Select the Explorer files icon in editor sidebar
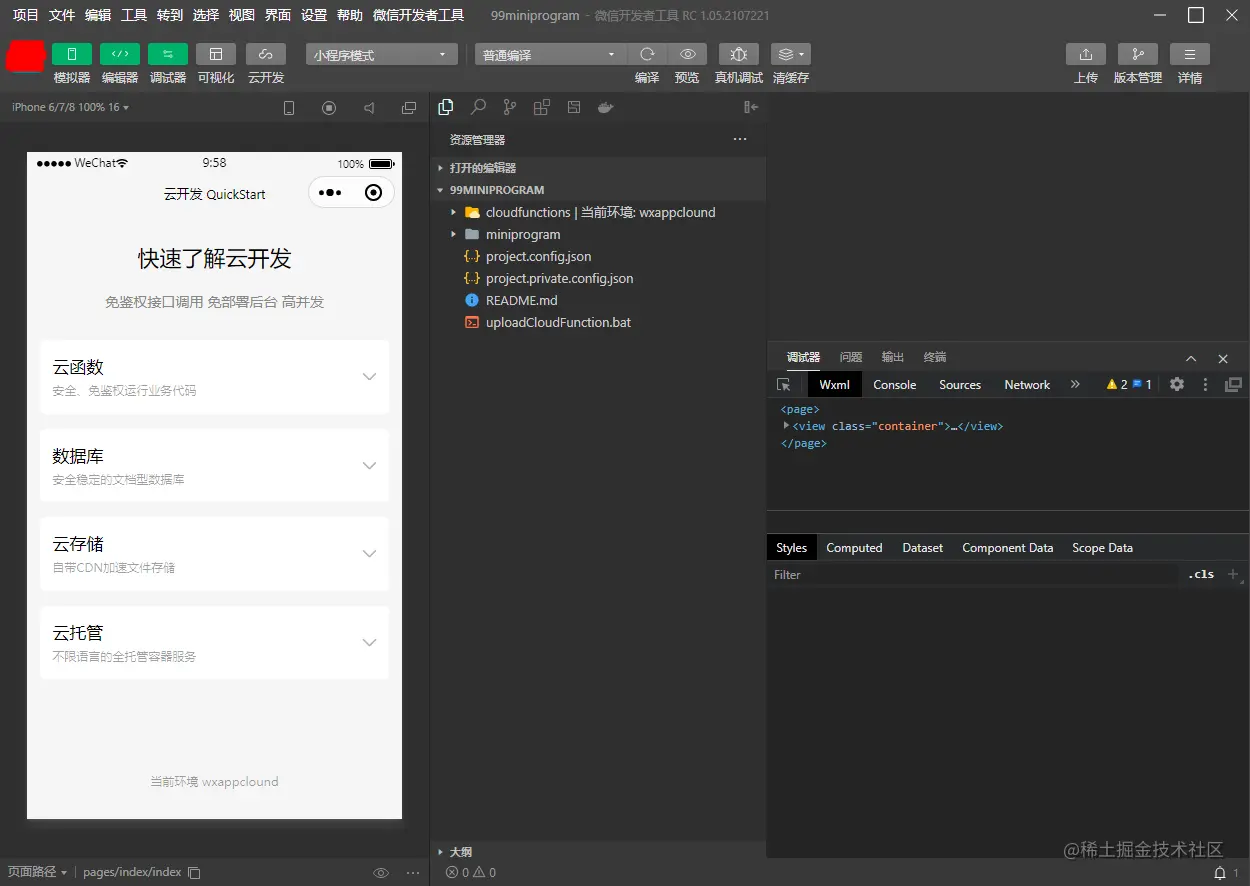This screenshot has height=886, width=1250. (446, 107)
